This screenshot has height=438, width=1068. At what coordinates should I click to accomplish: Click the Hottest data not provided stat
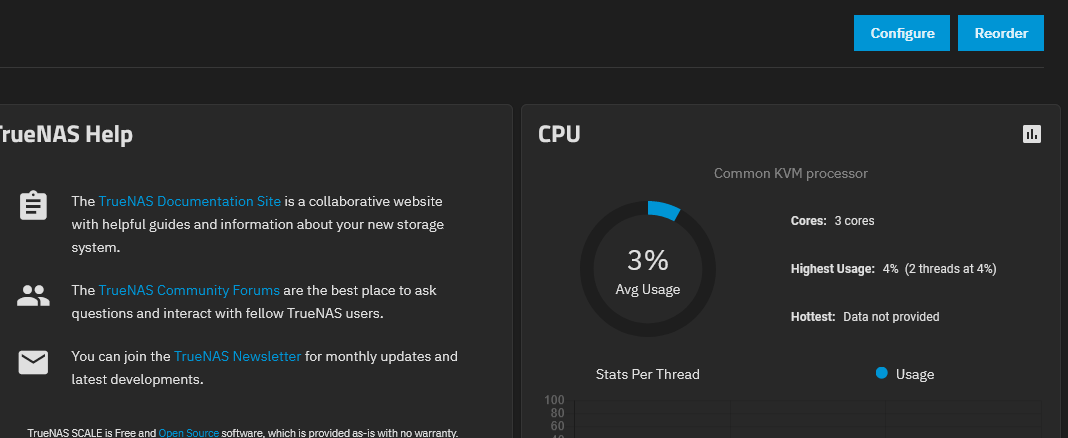tap(865, 317)
